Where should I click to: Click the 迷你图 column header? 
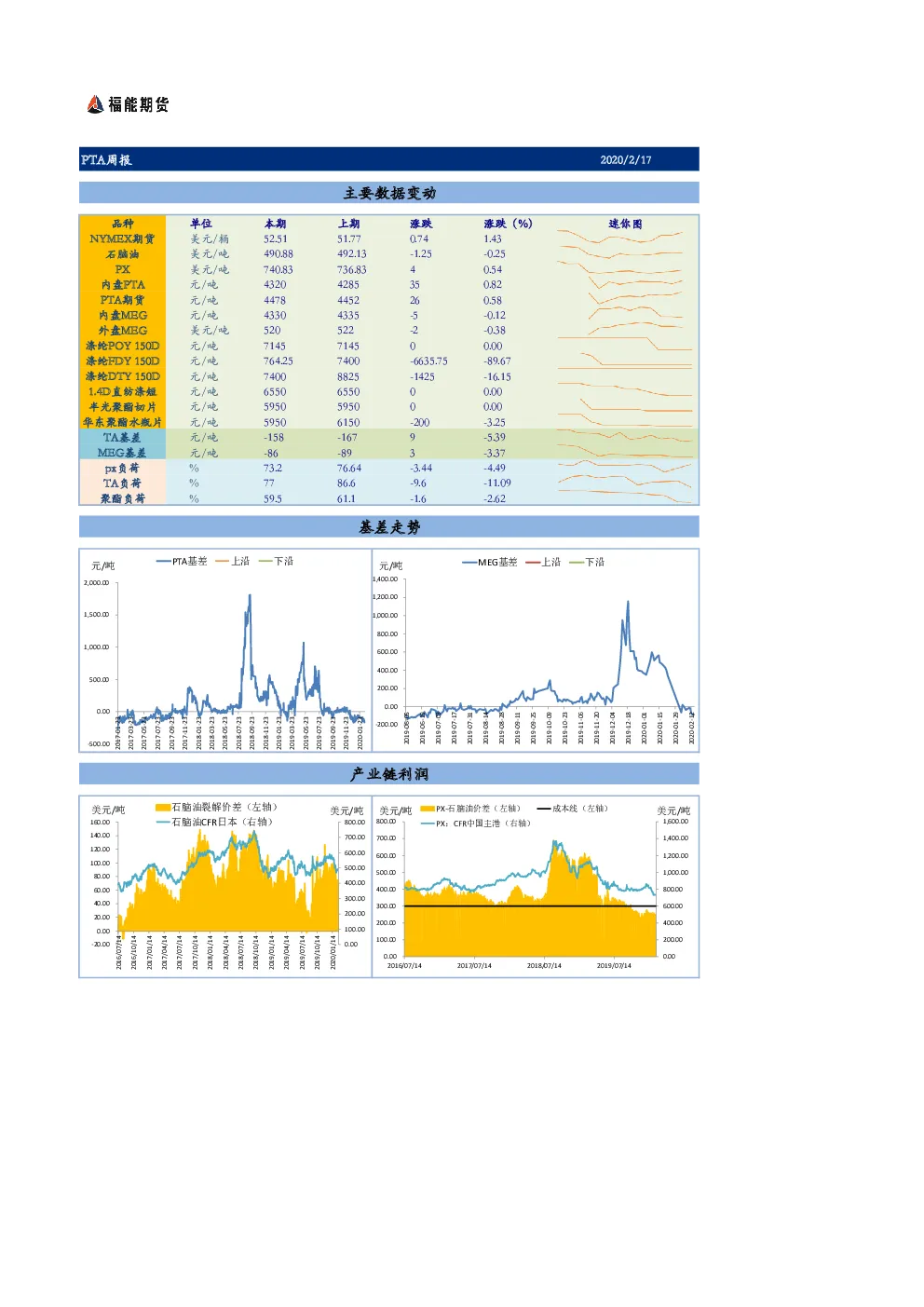[625, 224]
